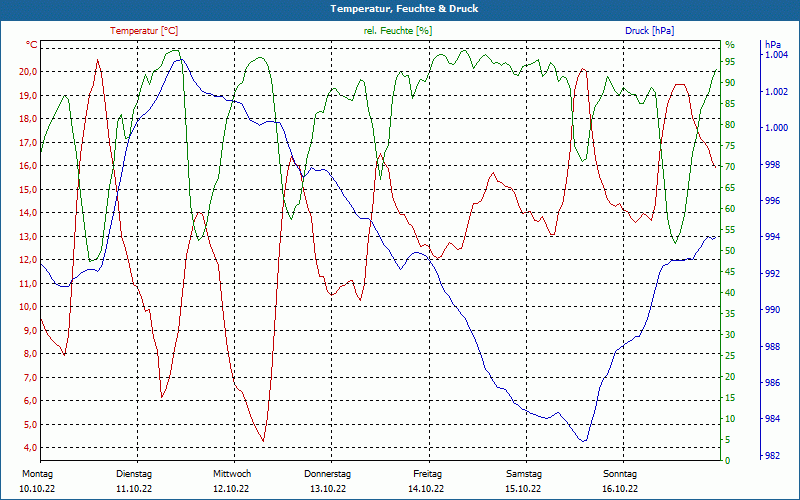Select the red Temperatur [°C] legend label
Viewport: 800px width, 500px height.
click(144, 31)
